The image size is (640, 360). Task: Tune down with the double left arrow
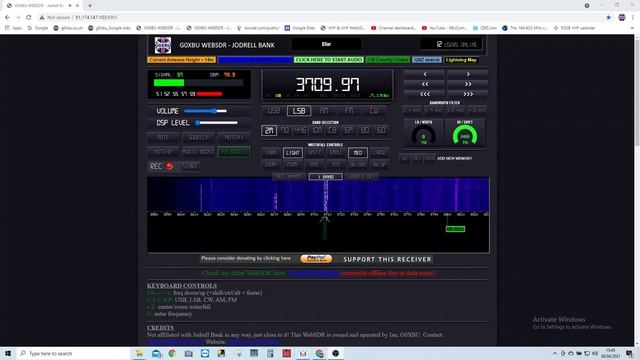424,84
